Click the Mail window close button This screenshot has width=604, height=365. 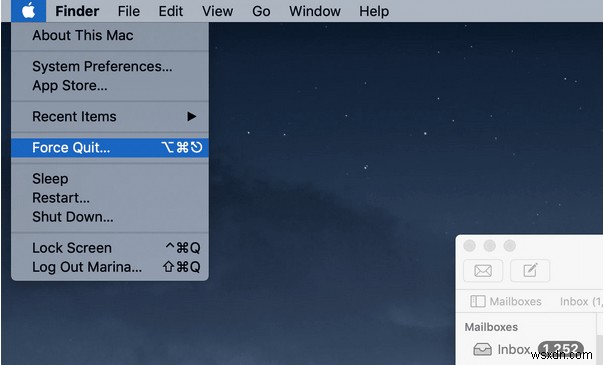tap(469, 246)
